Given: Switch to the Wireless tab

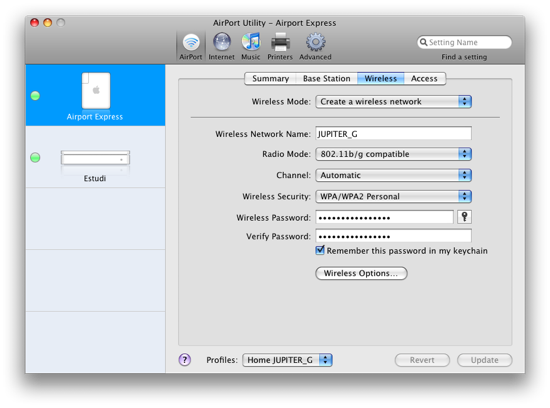Looking at the screenshot, I should coord(381,79).
